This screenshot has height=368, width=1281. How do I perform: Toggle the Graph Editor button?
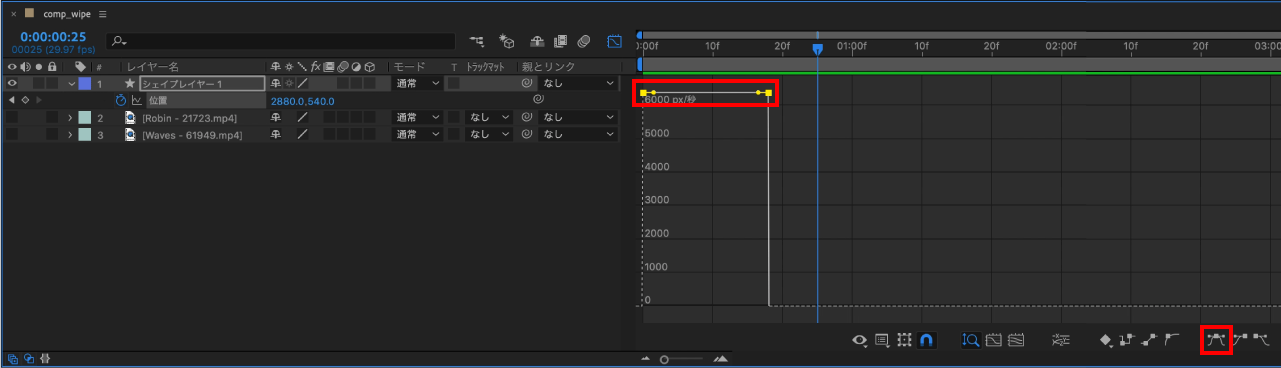click(x=615, y=42)
